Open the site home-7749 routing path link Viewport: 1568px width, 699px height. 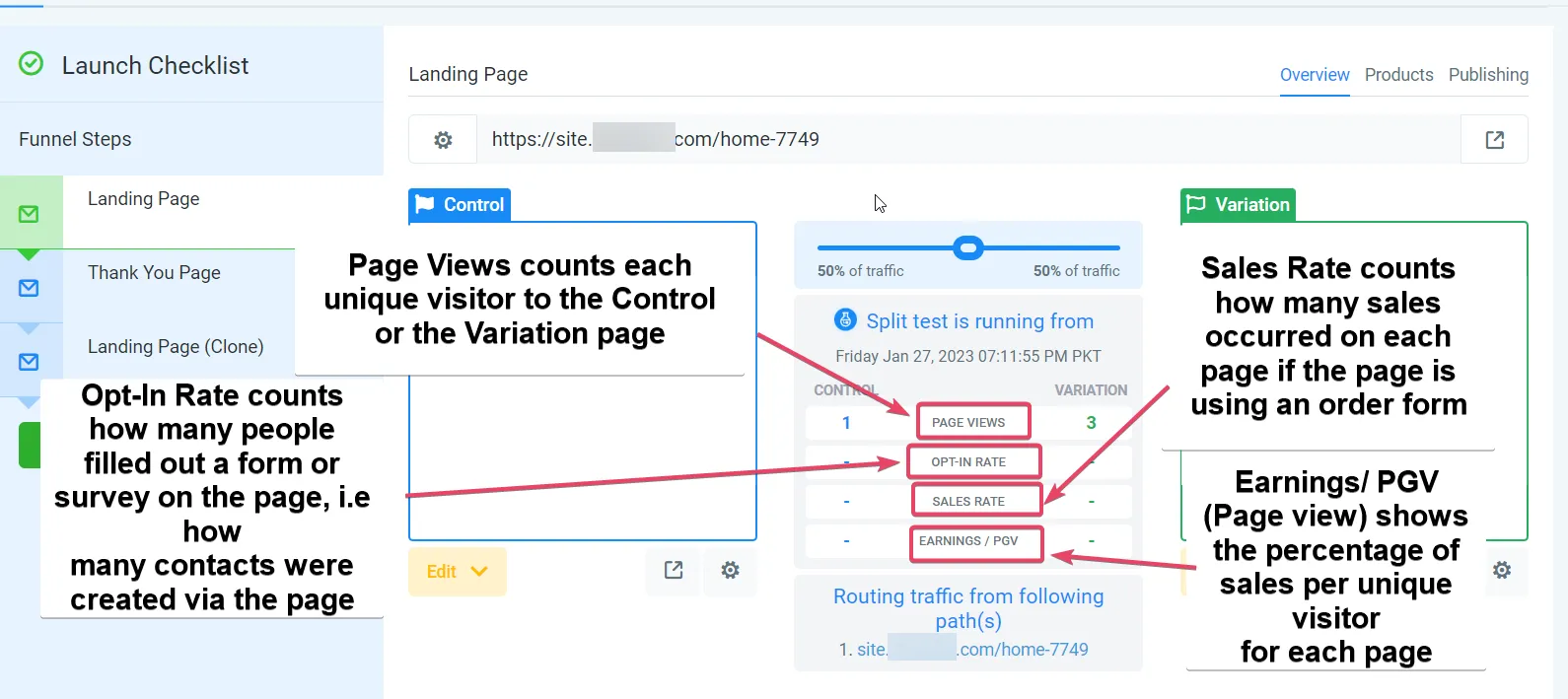point(972,650)
